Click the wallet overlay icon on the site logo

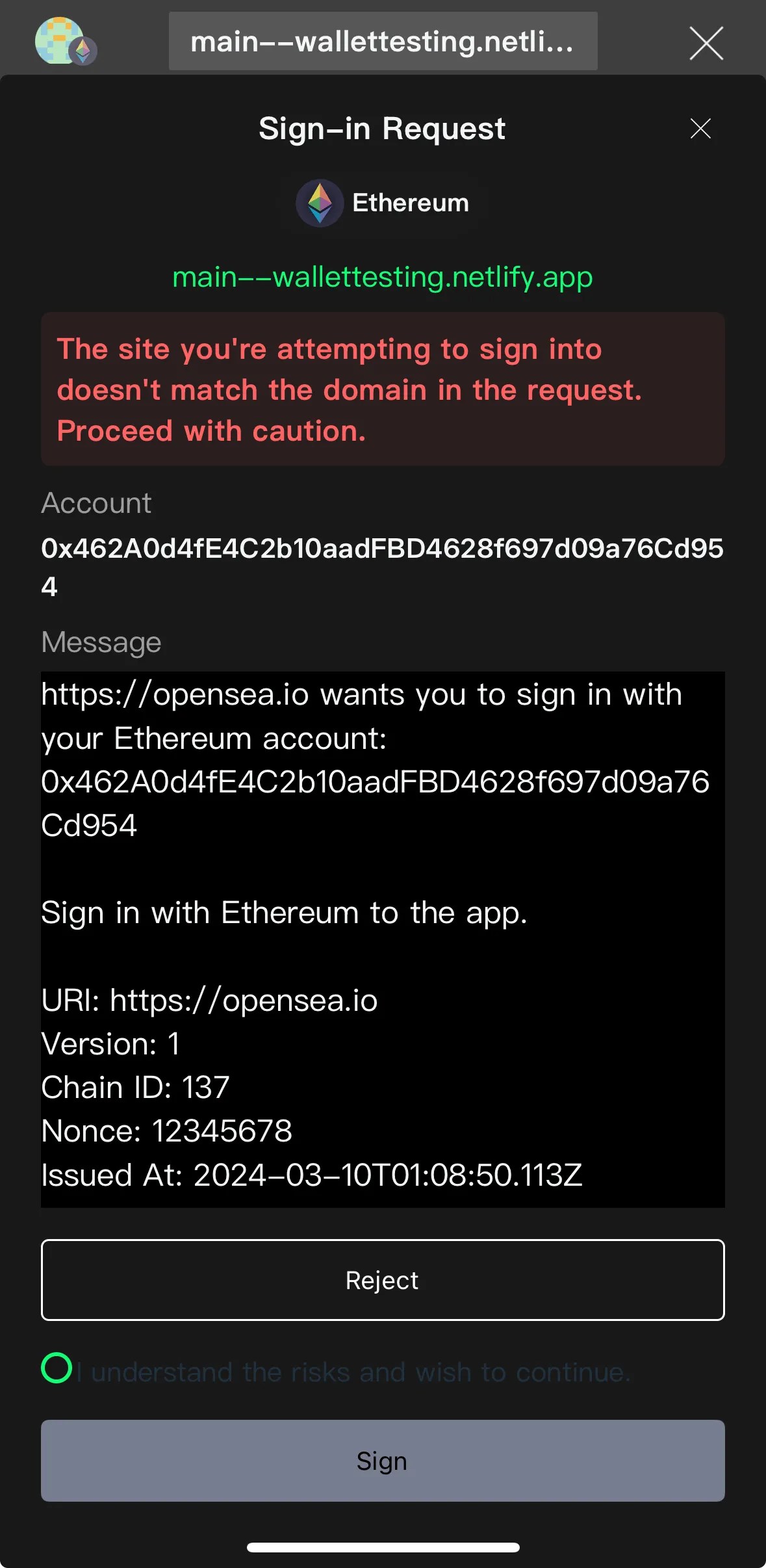click(83, 51)
